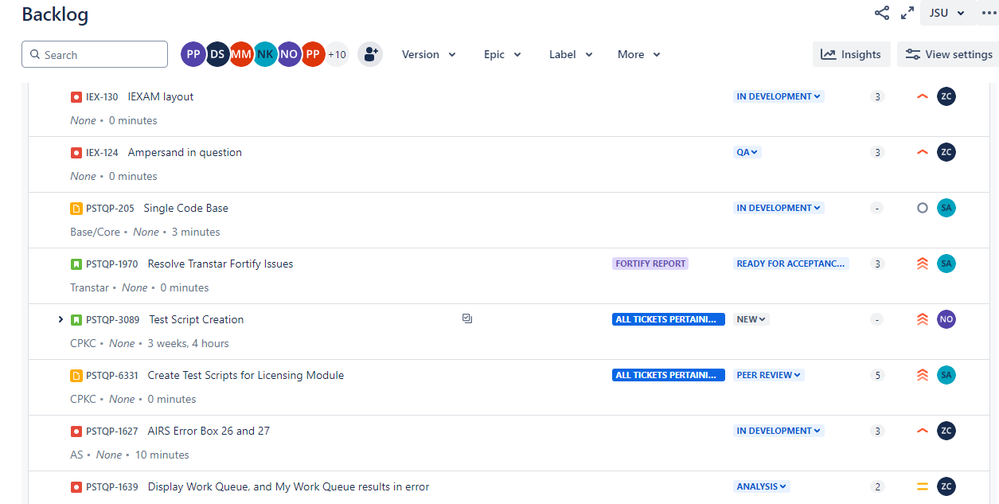
Task: Filter by the NO avatar in the filter bar
Action: click(x=289, y=54)
